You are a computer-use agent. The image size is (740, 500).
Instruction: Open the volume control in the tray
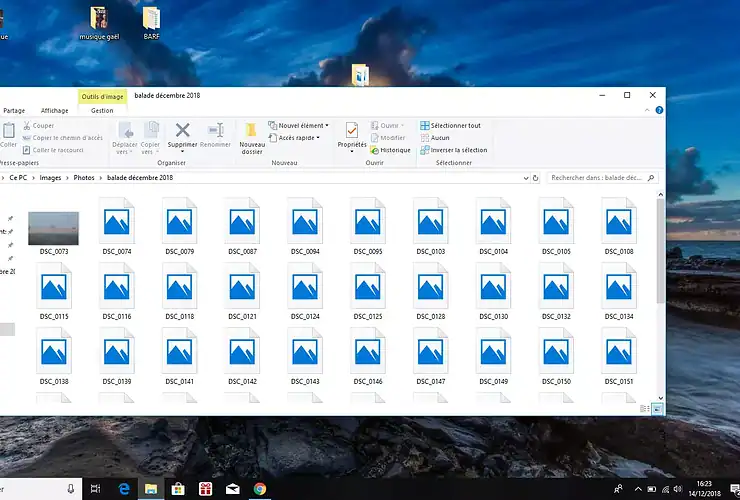tap(678, 489)
